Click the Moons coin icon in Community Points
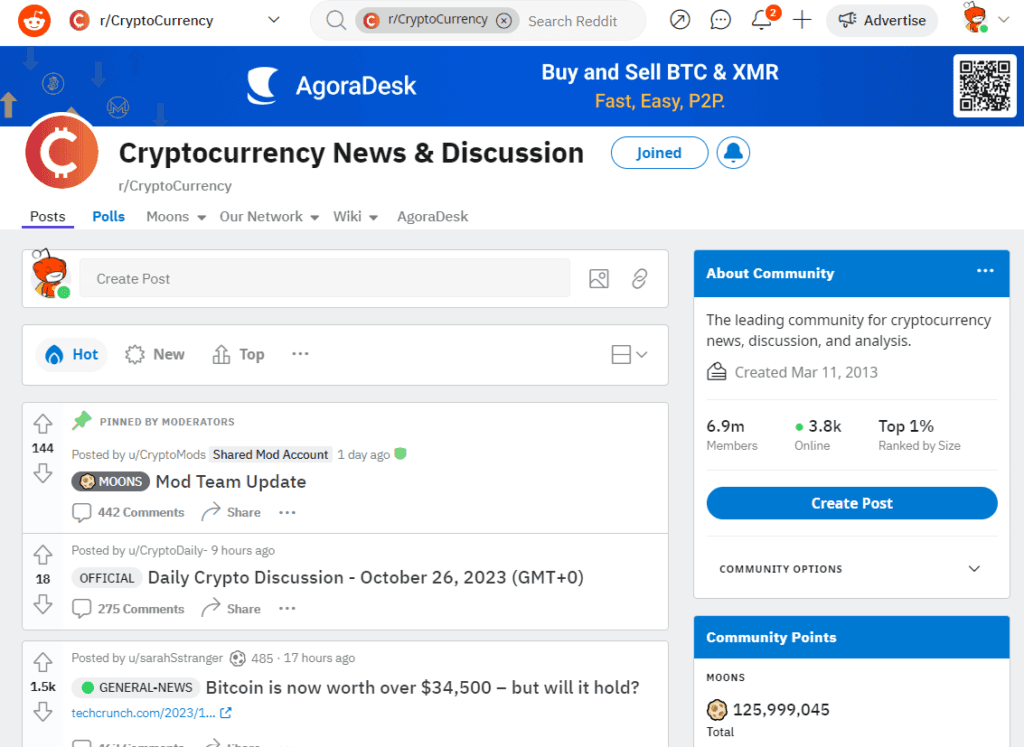This screenshot has height=747, width=1024. click(717, 709)
